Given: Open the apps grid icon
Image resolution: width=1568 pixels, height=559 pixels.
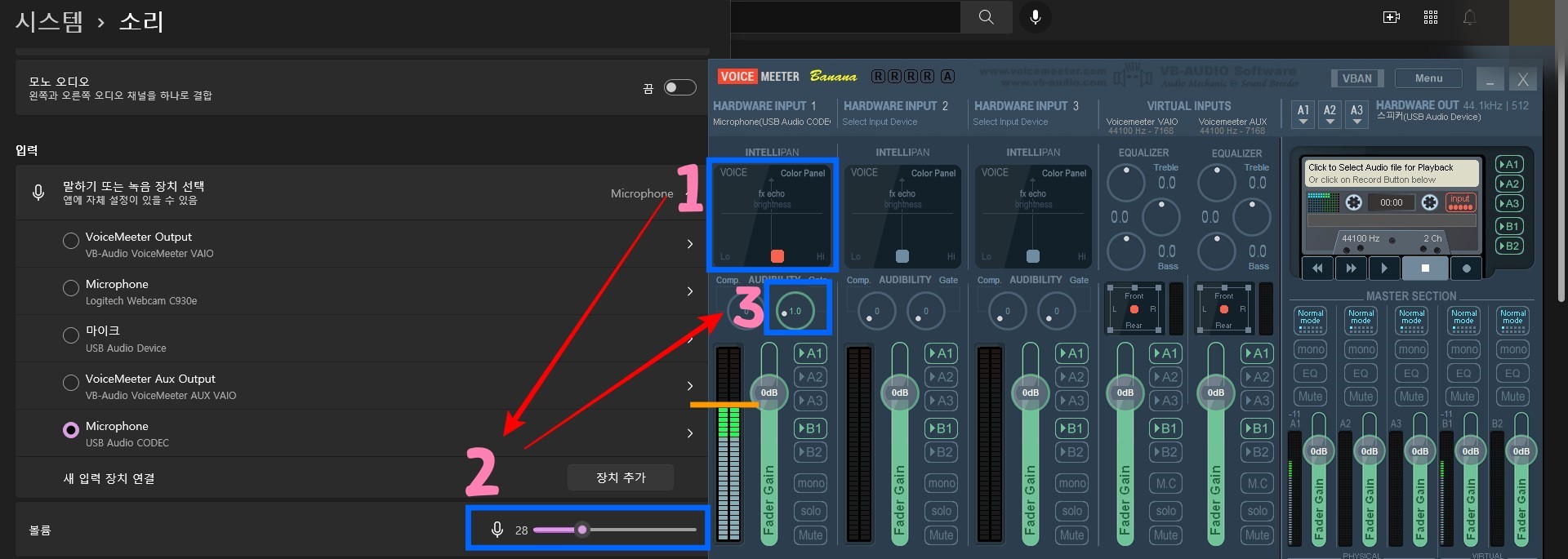Looking at the screenshot, I should coord(1431,17).
